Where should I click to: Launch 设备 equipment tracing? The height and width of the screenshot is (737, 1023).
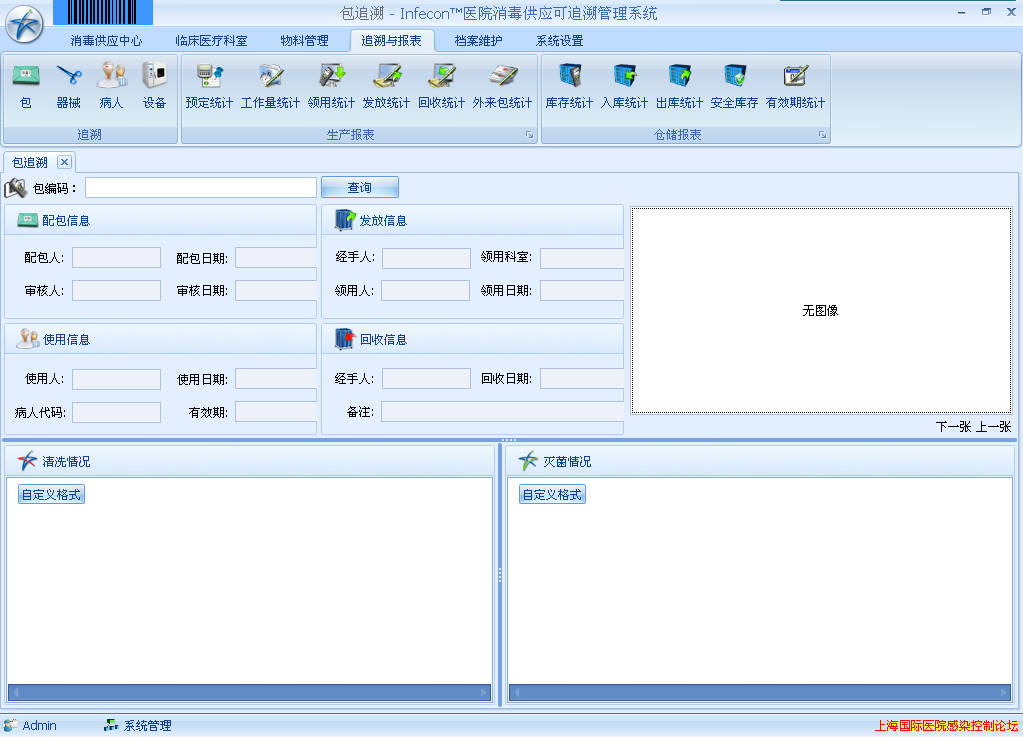153,83
